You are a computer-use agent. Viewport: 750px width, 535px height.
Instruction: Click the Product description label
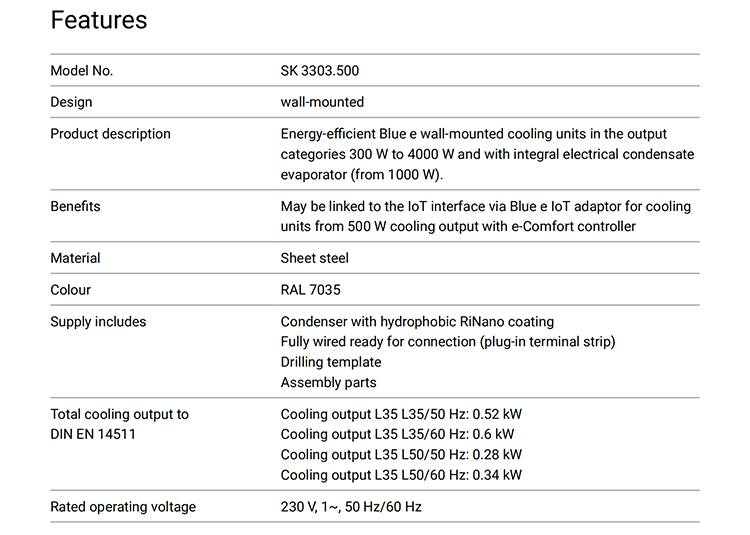pyautogui.click(x=110, y=134)
